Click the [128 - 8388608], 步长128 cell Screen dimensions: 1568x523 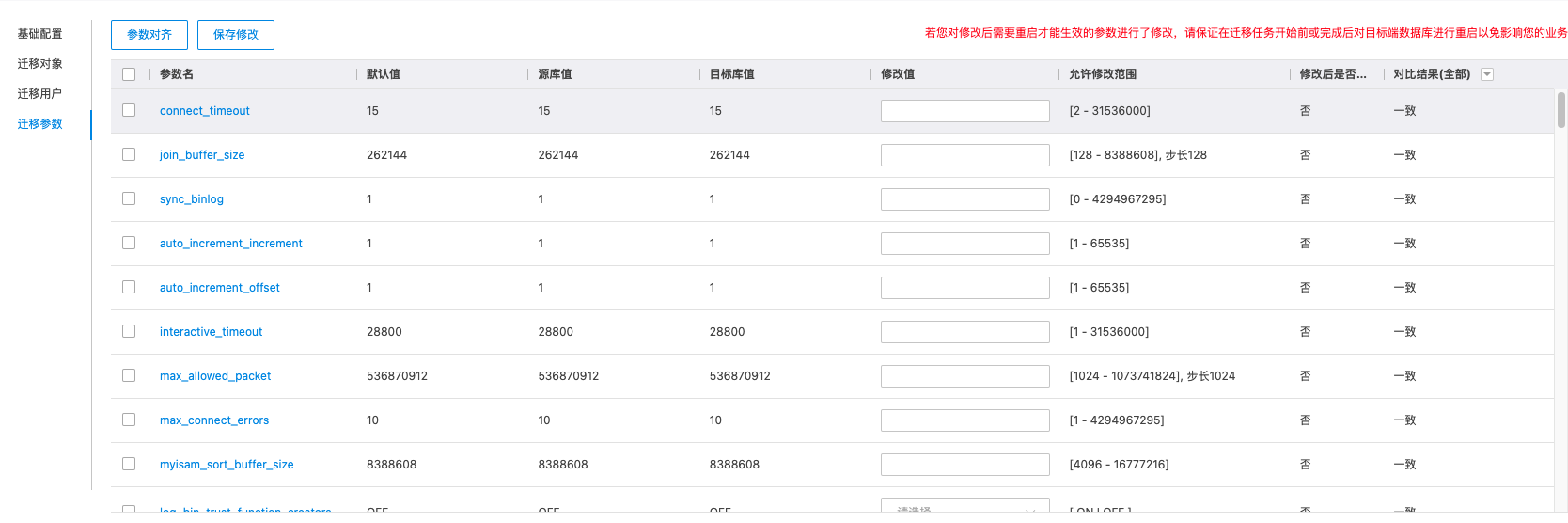tap(1138, 155)
